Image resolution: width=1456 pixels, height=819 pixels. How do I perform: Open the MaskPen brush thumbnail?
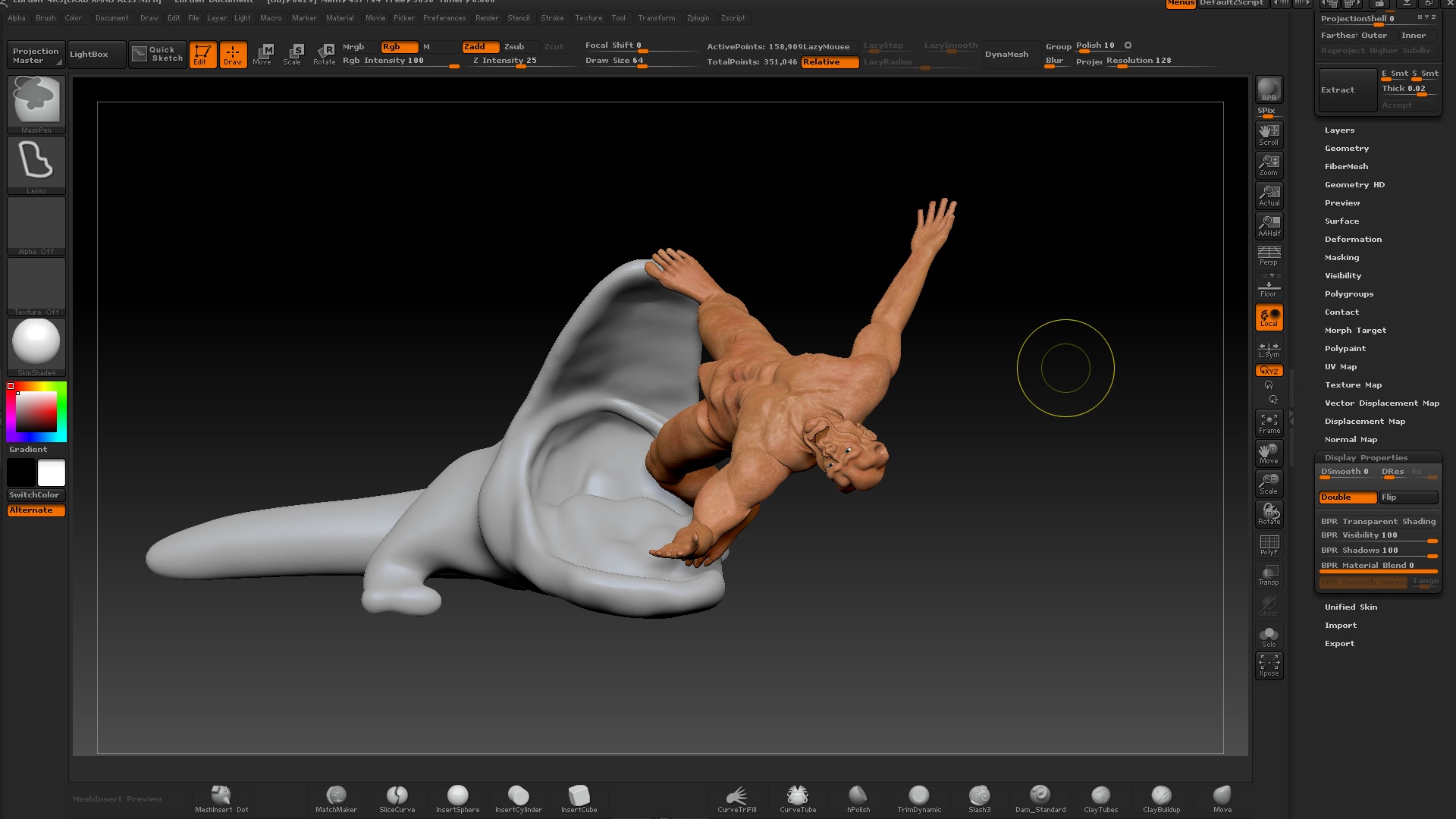tap(36, 105)
